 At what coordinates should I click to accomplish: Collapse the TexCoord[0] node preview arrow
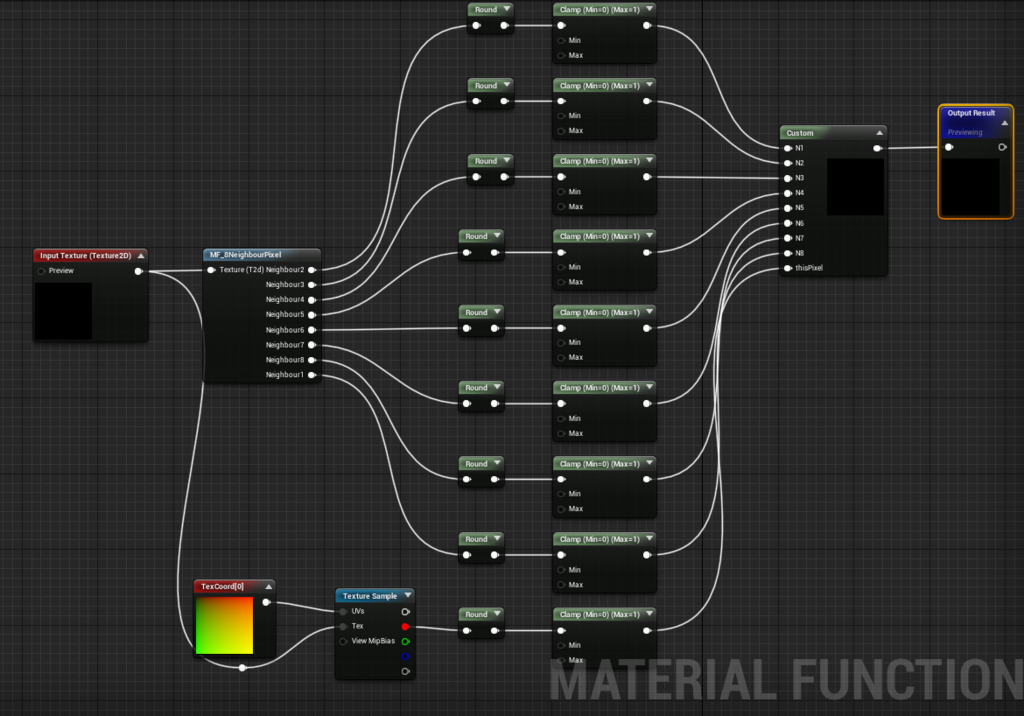coord(268,587)
